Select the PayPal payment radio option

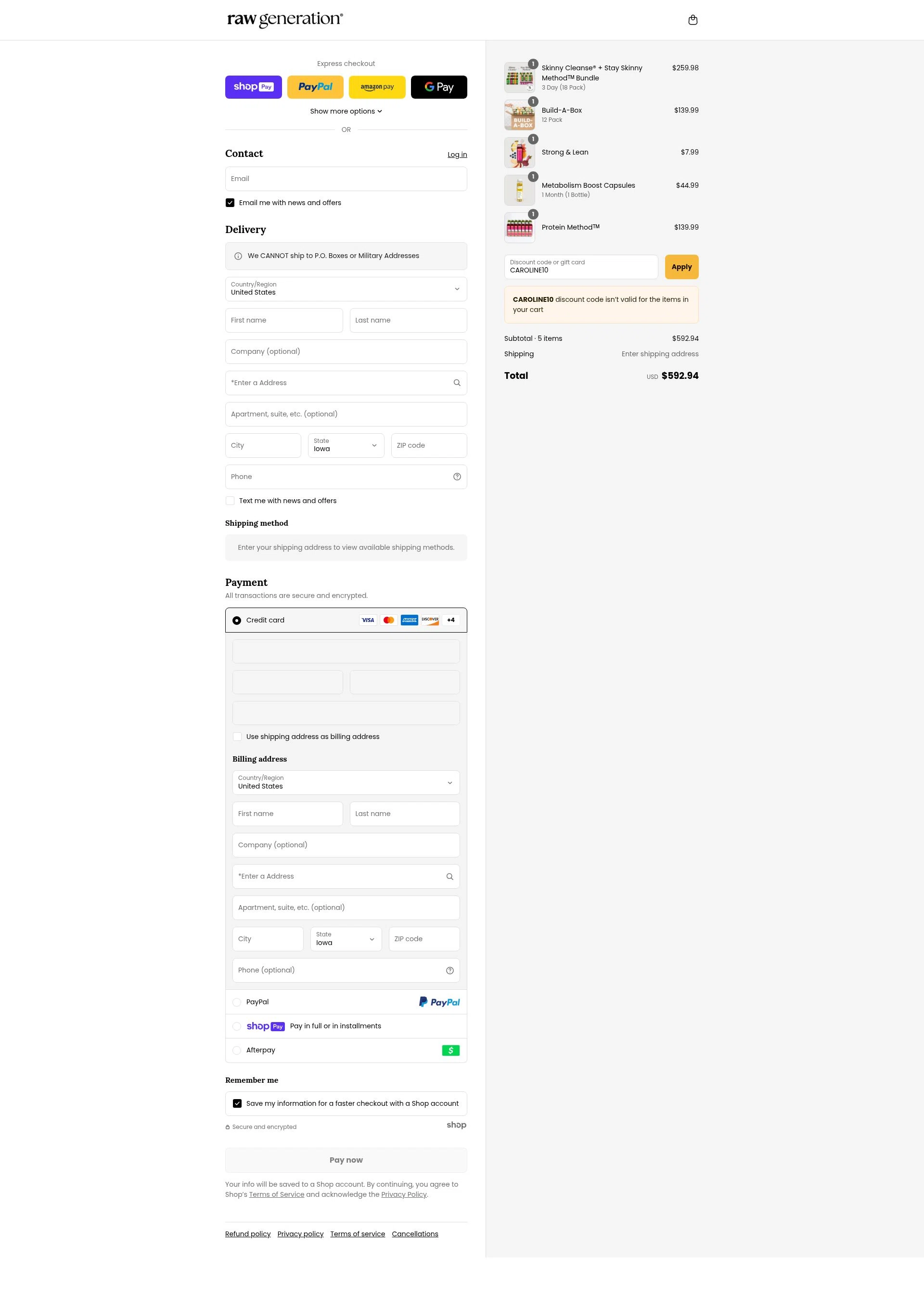click(237, 1002)
